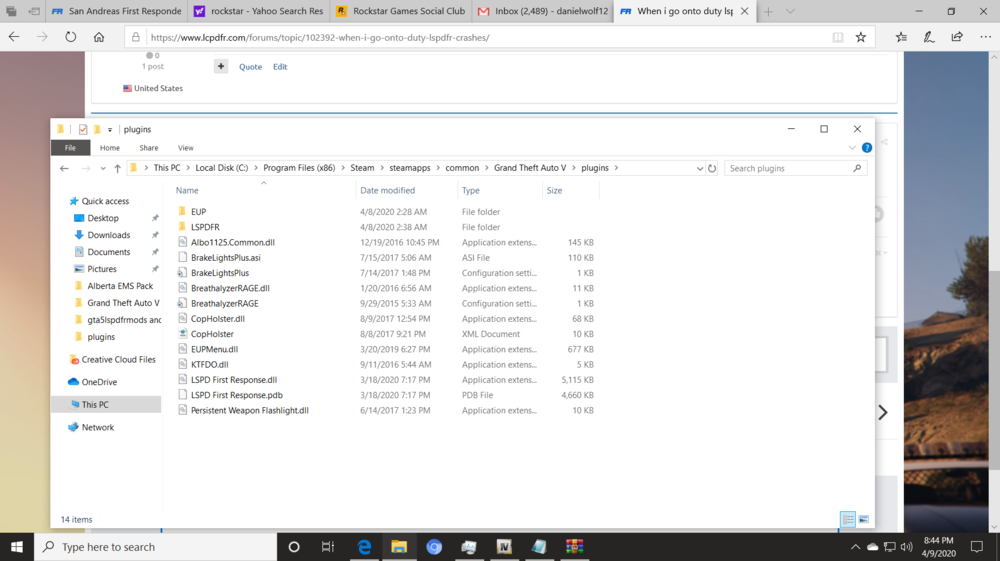The image size is (1000, 561).
Task: Select Albo1125.Common.dll file
Action: (233, 242)
